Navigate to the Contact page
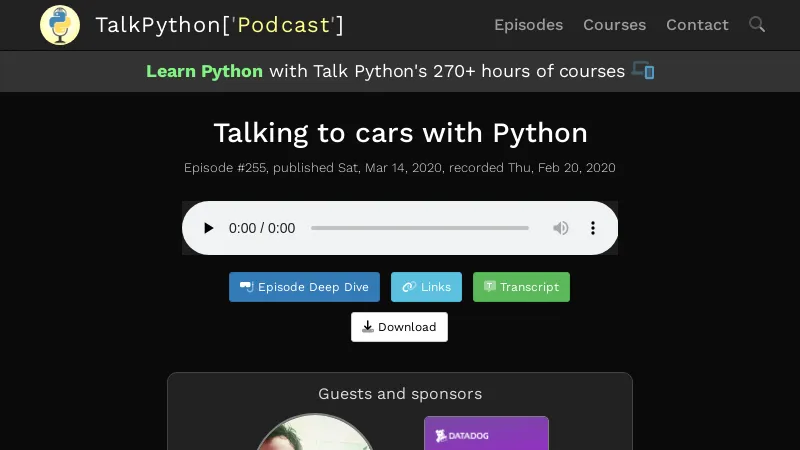This screenshot has height=450, width=800. pos(697,25)
